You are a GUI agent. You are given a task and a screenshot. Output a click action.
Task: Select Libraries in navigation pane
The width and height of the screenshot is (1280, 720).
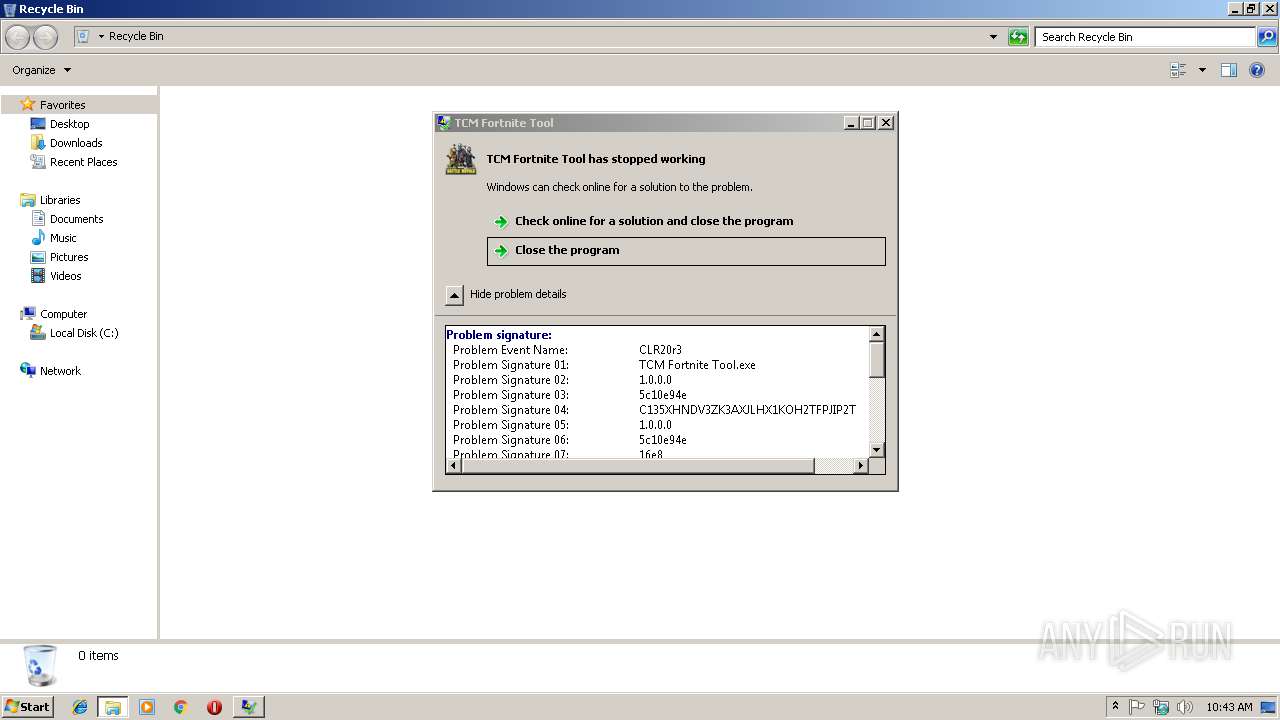point(59,200)
